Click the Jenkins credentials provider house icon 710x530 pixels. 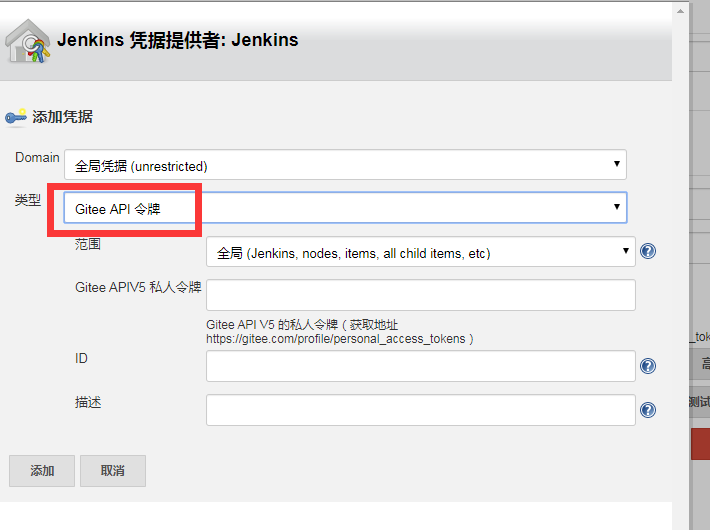(x=28, y=41)
